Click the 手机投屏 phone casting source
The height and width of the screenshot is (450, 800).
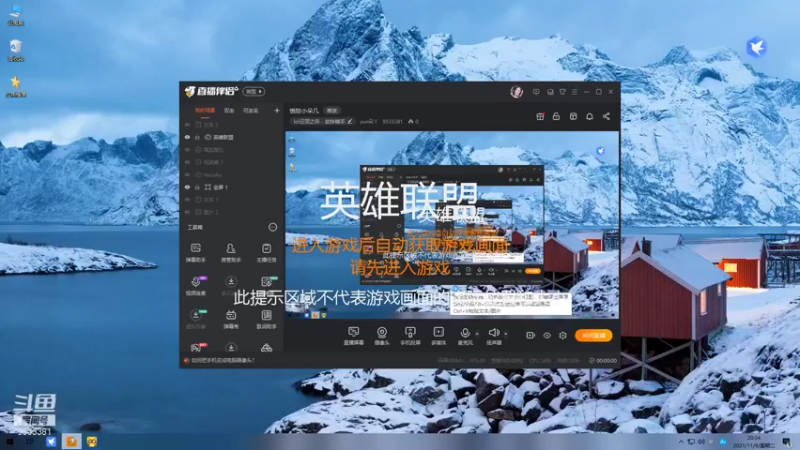click(x=410, y=336)
